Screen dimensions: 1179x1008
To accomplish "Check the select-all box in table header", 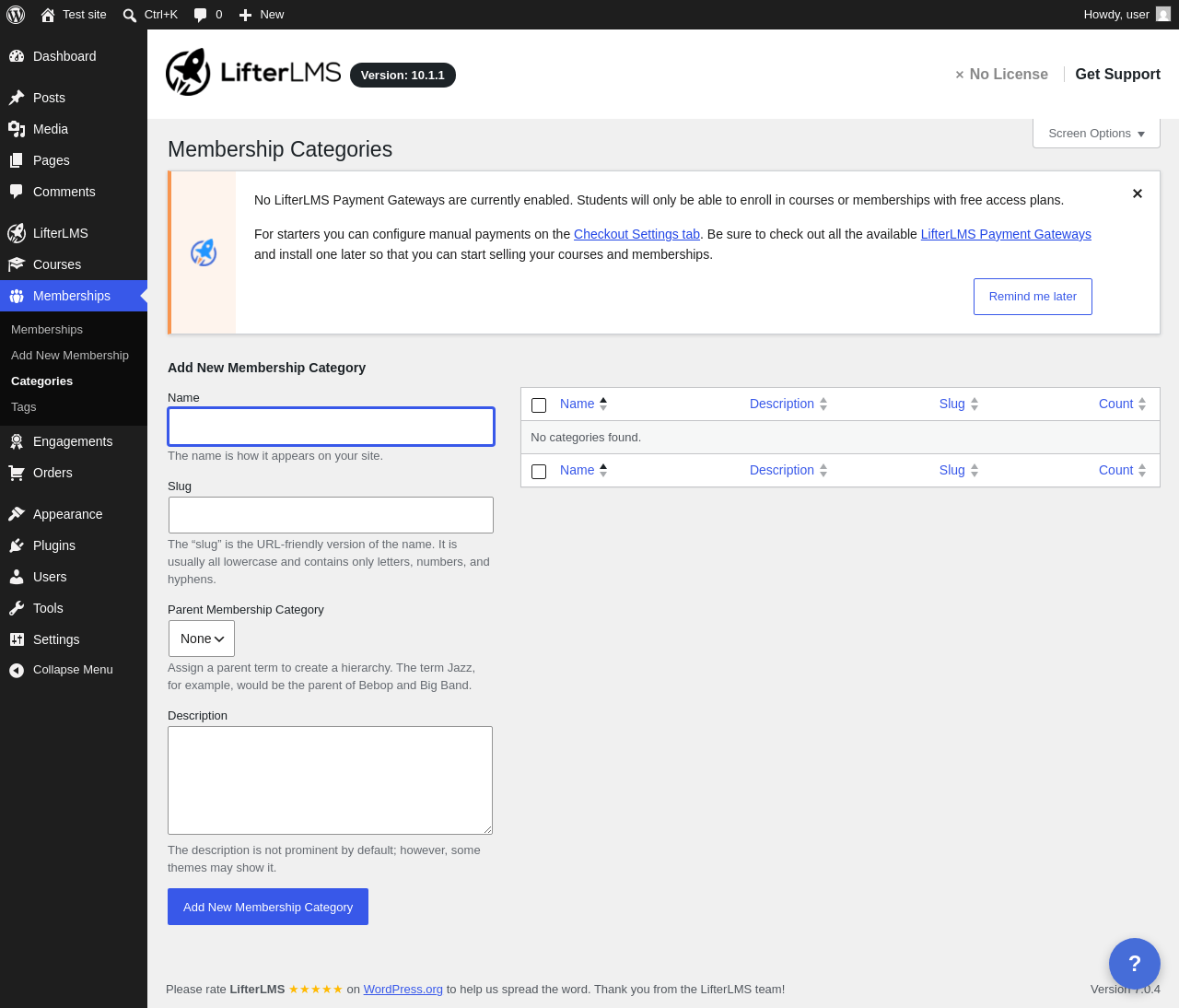I will click(x=539, y=405).
